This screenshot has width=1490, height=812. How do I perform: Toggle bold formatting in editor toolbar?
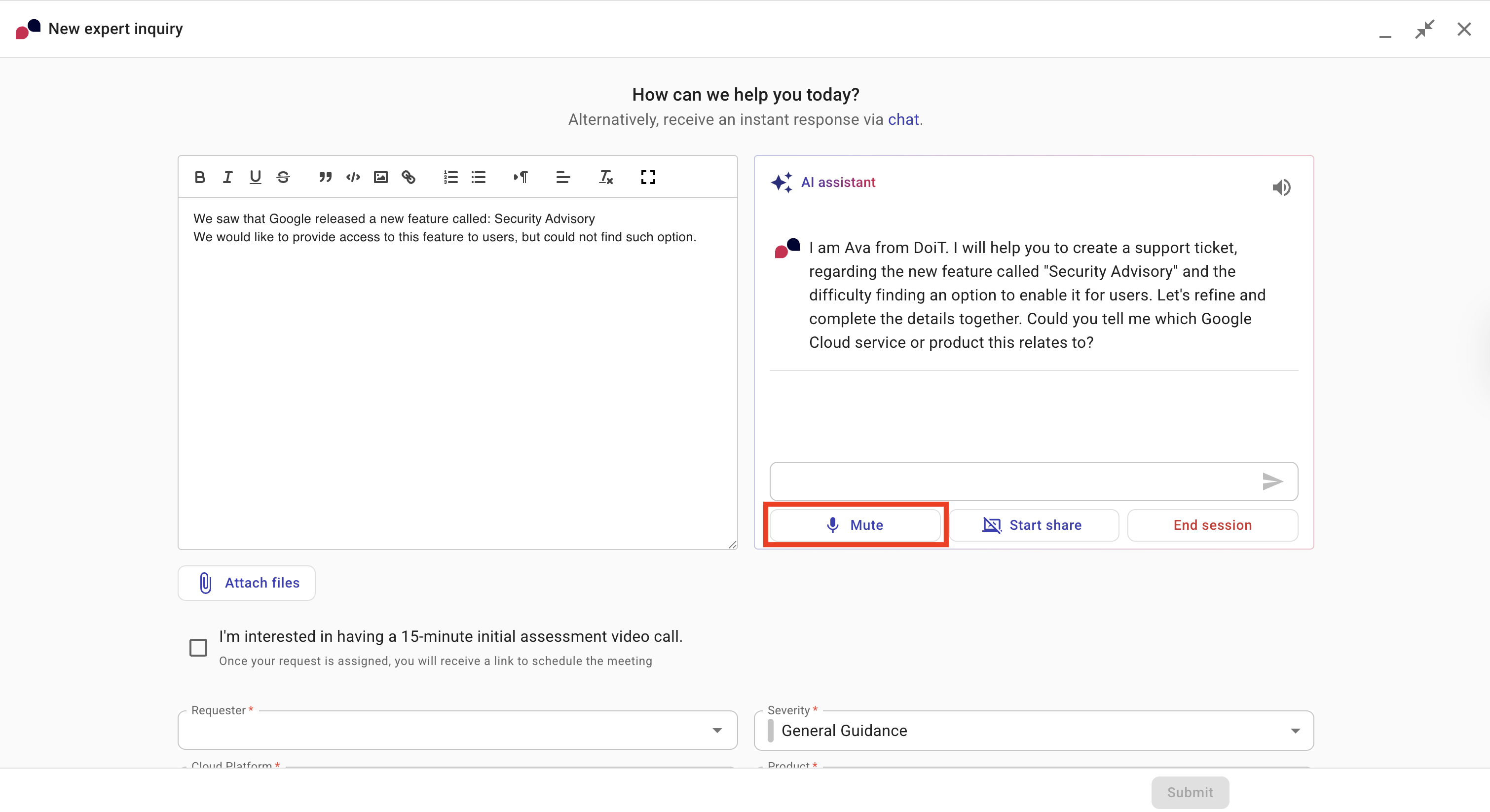pos(199,177)
